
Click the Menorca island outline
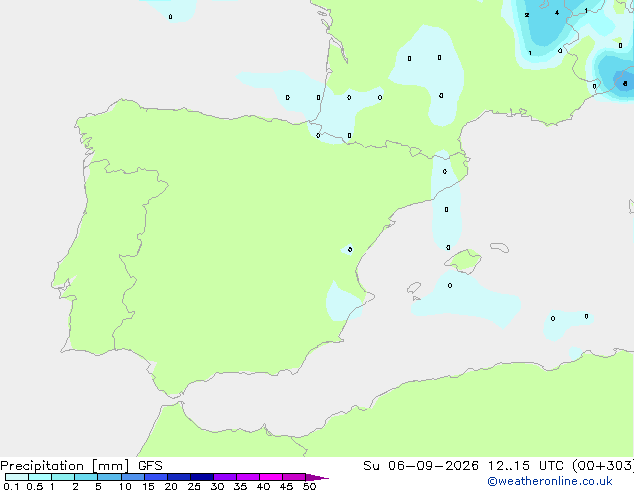(500, 247)
